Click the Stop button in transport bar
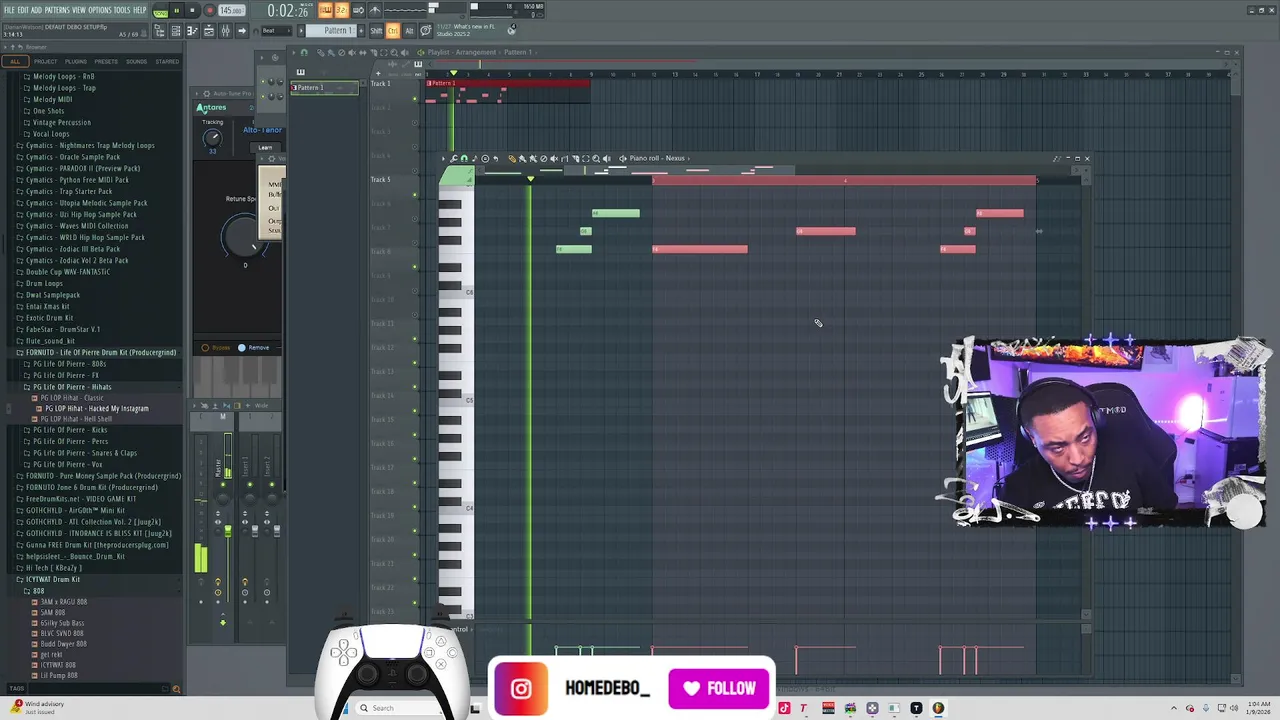The height and width of the screenshot is (720, 1280). [x=192, y=10]
